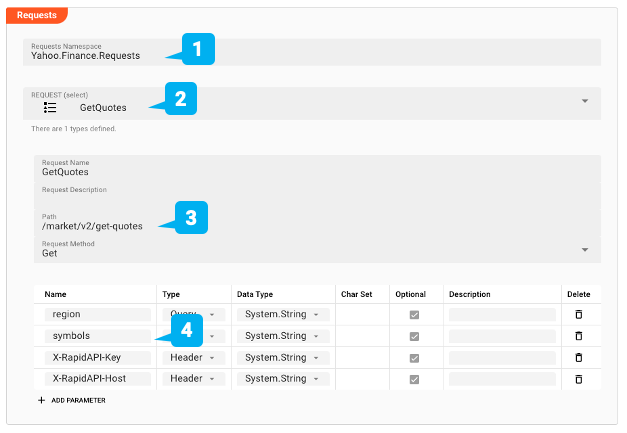Remove the X-RapidAPI-Host parameter via trash icon
This screenshot has height=433, width=627.
click(x=577, y=379)
